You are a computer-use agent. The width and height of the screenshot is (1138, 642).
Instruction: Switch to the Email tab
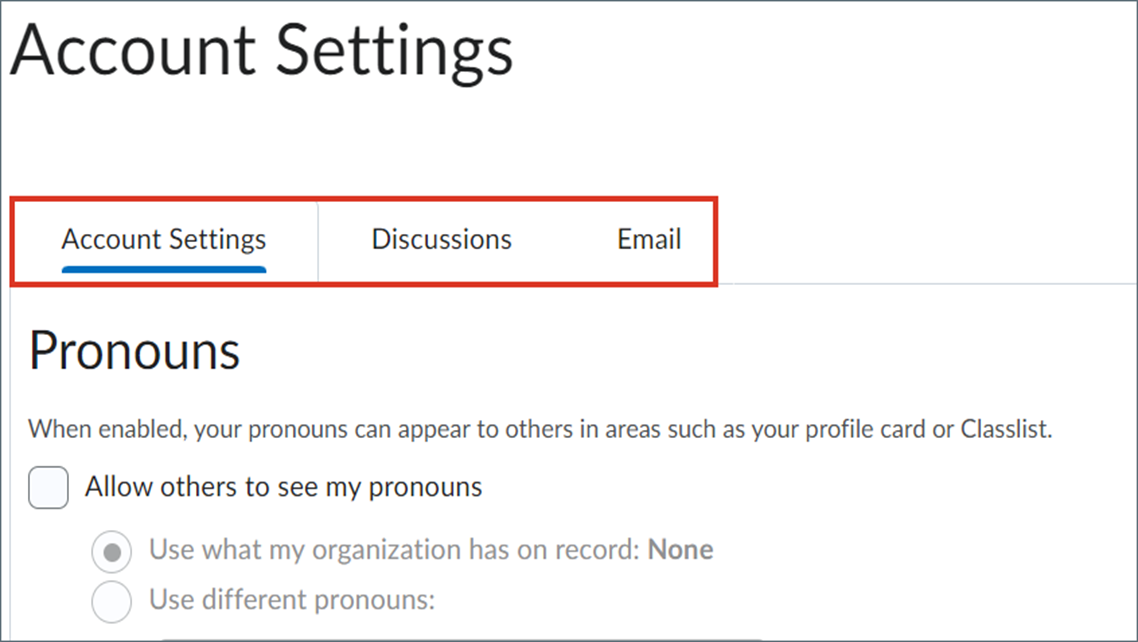tap(649, 240)
